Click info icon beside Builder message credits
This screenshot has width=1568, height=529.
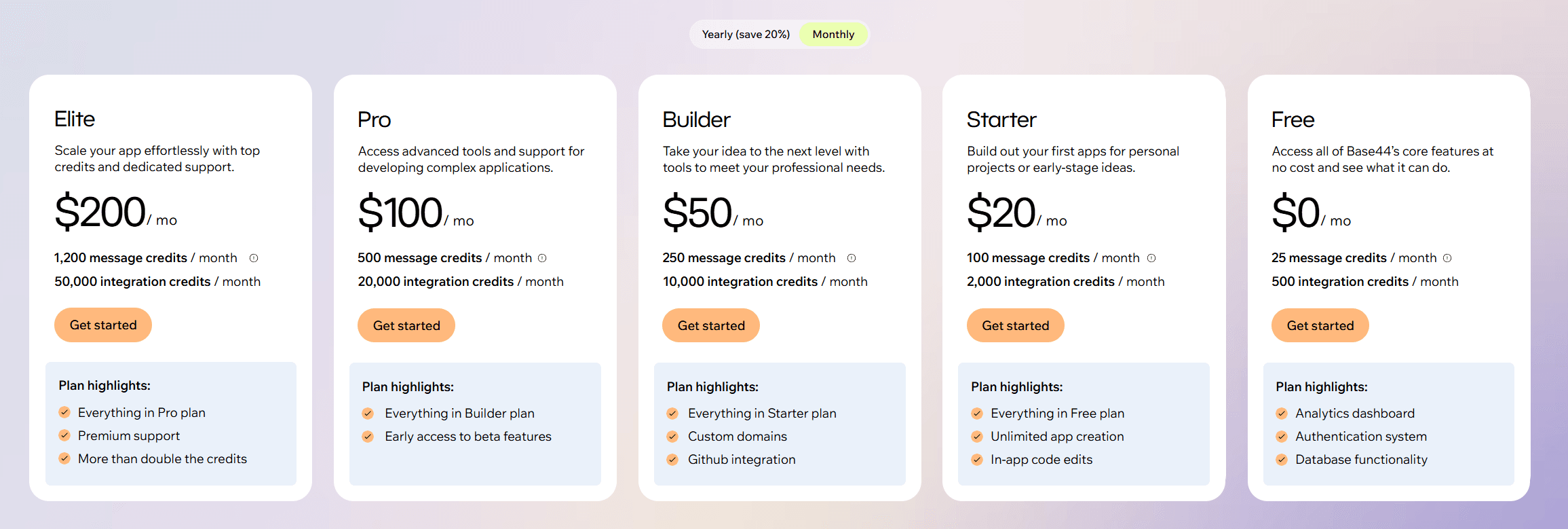point(852,258)
